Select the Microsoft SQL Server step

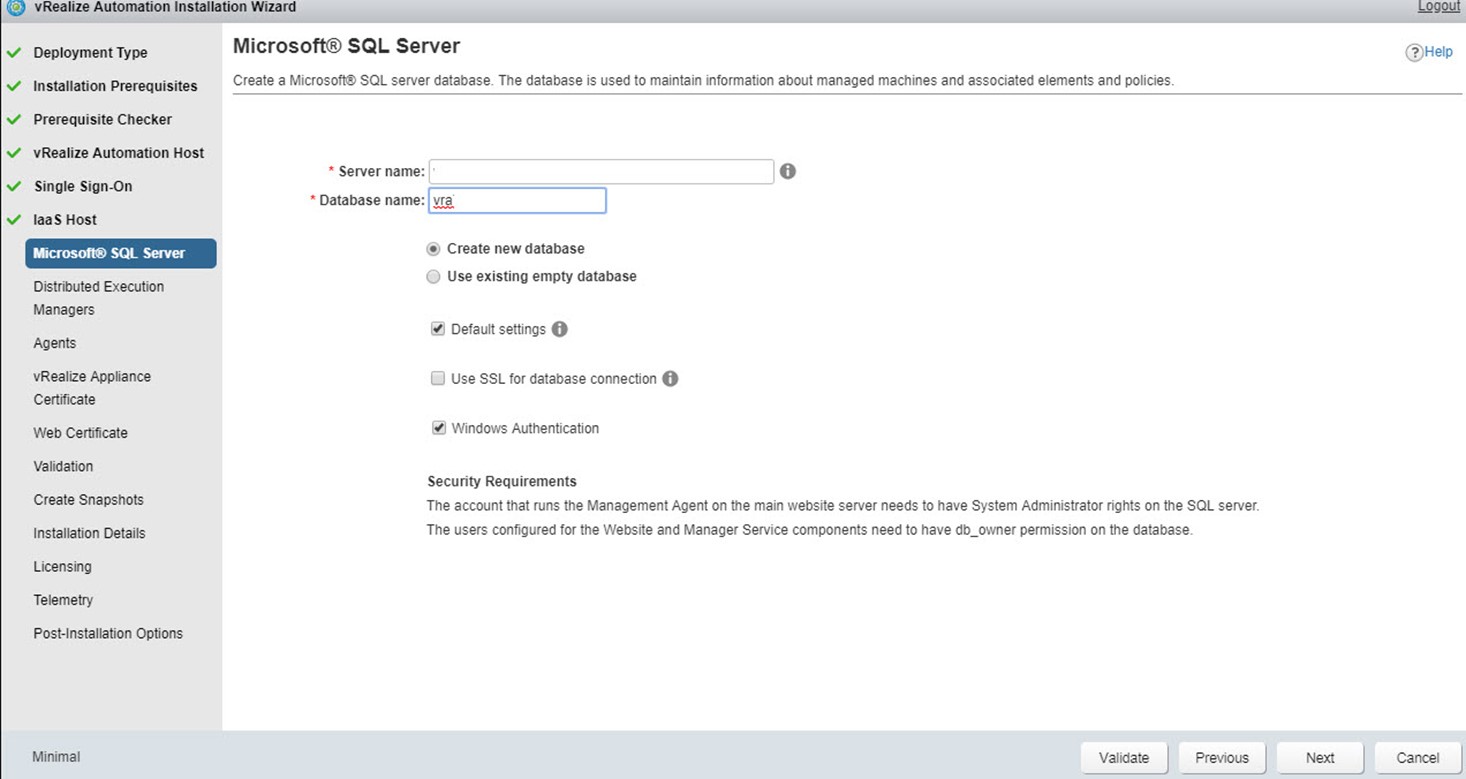121,253
